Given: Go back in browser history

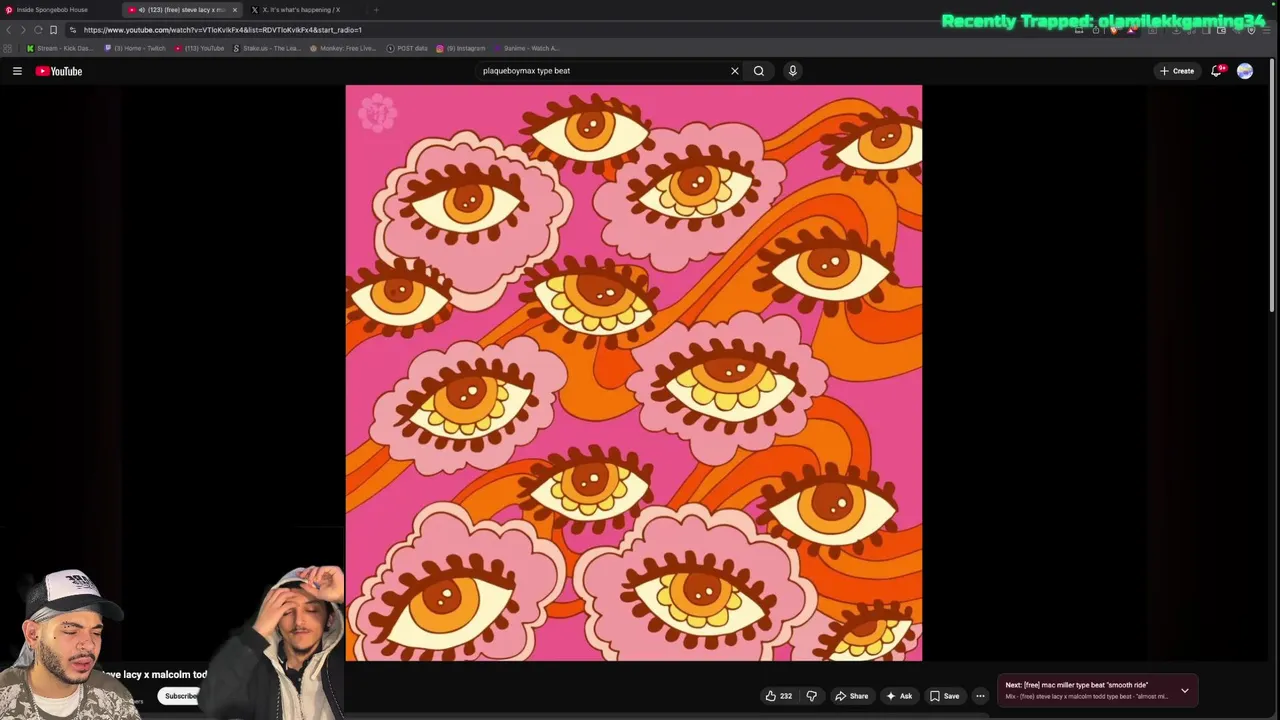Looking at the screenshot, I should (9, 30).
